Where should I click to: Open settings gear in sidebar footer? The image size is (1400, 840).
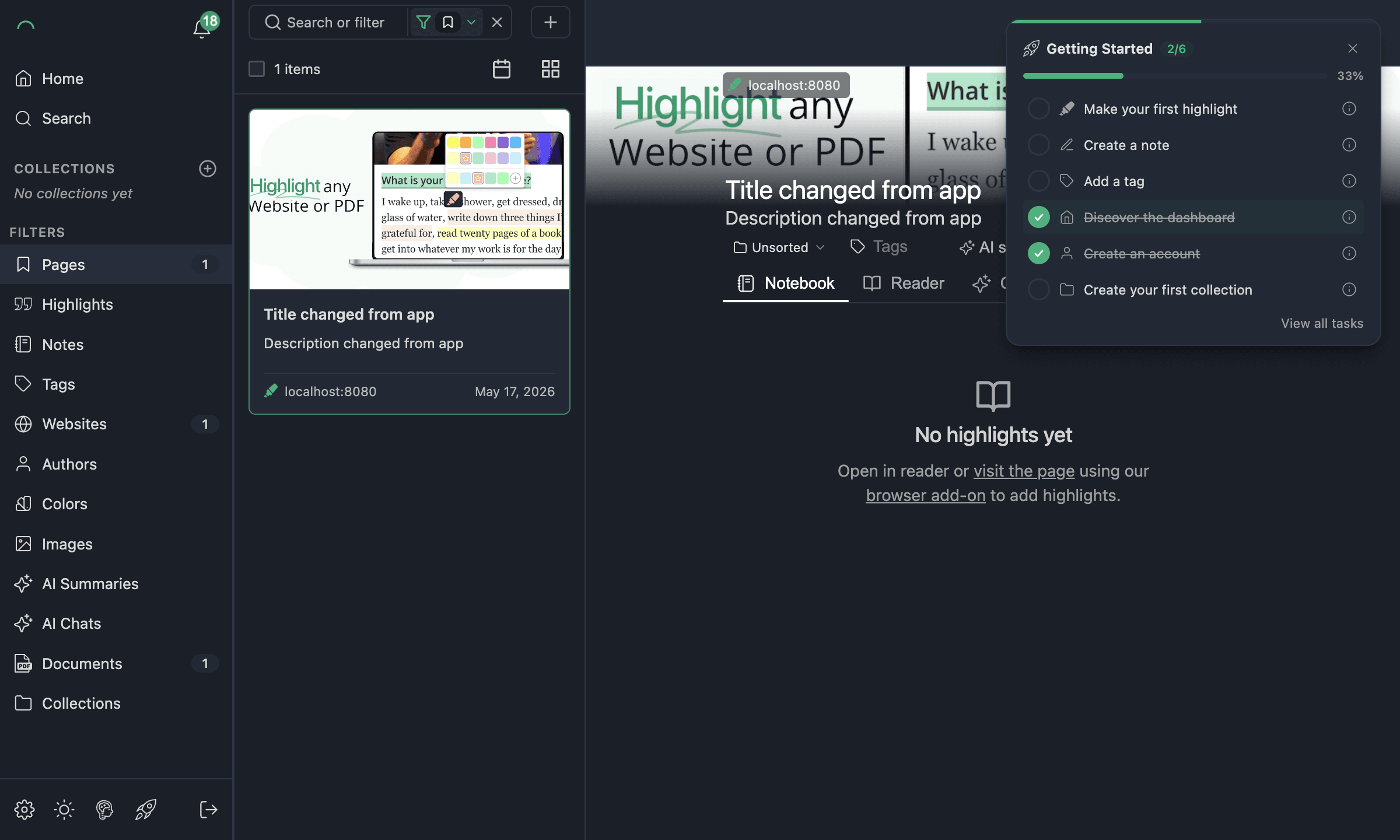coord(24,810)
